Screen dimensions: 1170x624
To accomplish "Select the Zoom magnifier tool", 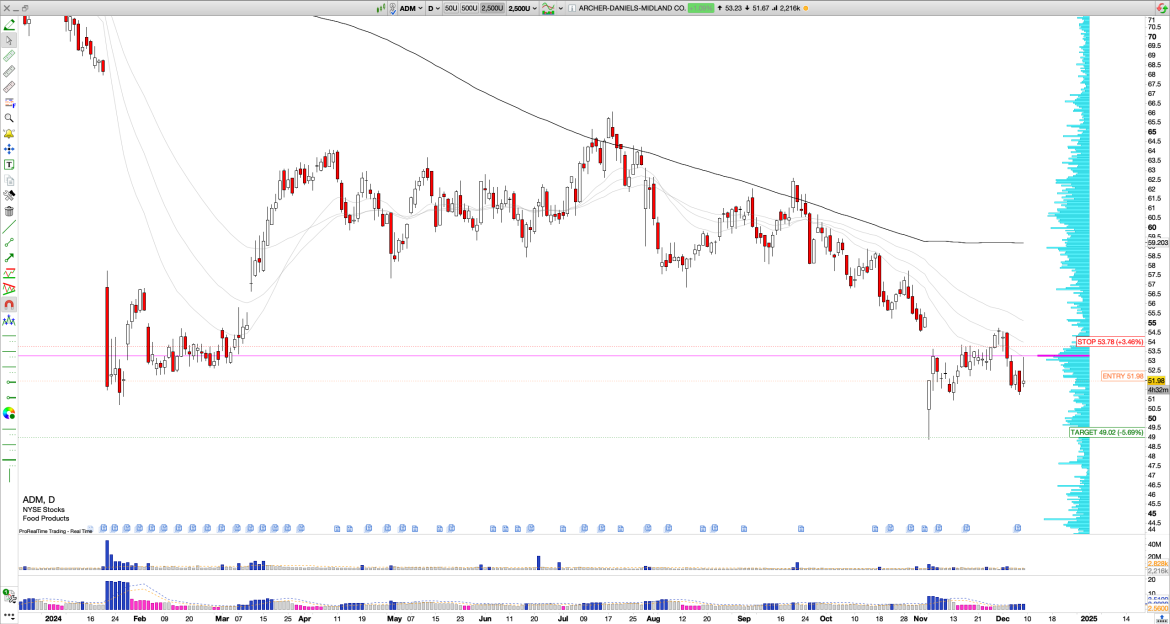I will pos(8,118).
